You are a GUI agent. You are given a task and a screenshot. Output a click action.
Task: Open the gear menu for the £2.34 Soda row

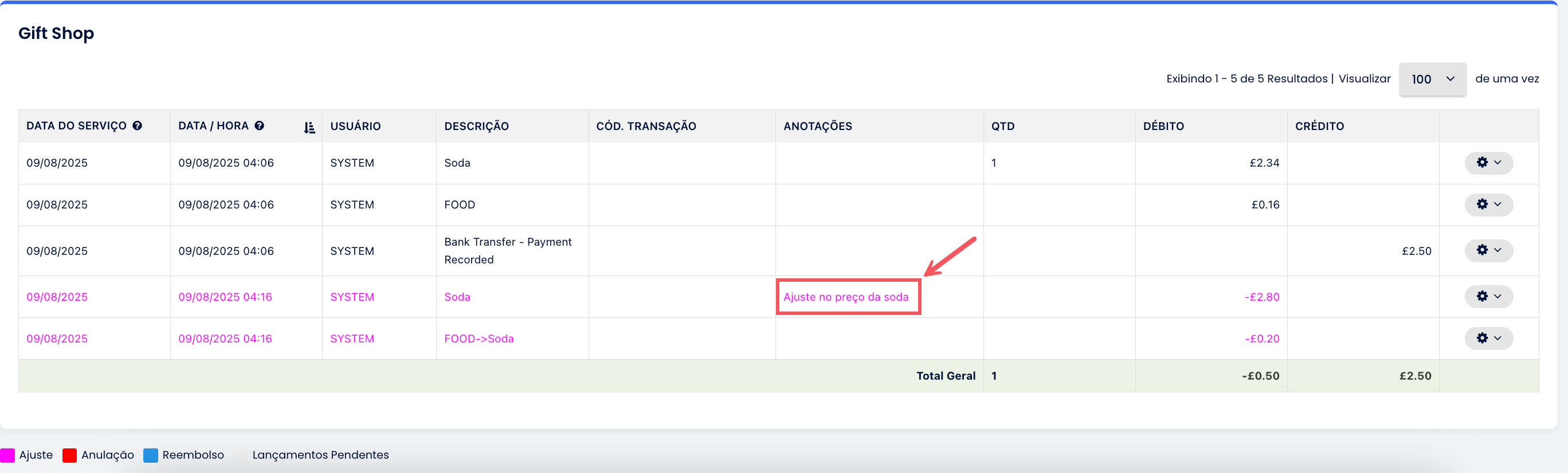coord(1488,163)
